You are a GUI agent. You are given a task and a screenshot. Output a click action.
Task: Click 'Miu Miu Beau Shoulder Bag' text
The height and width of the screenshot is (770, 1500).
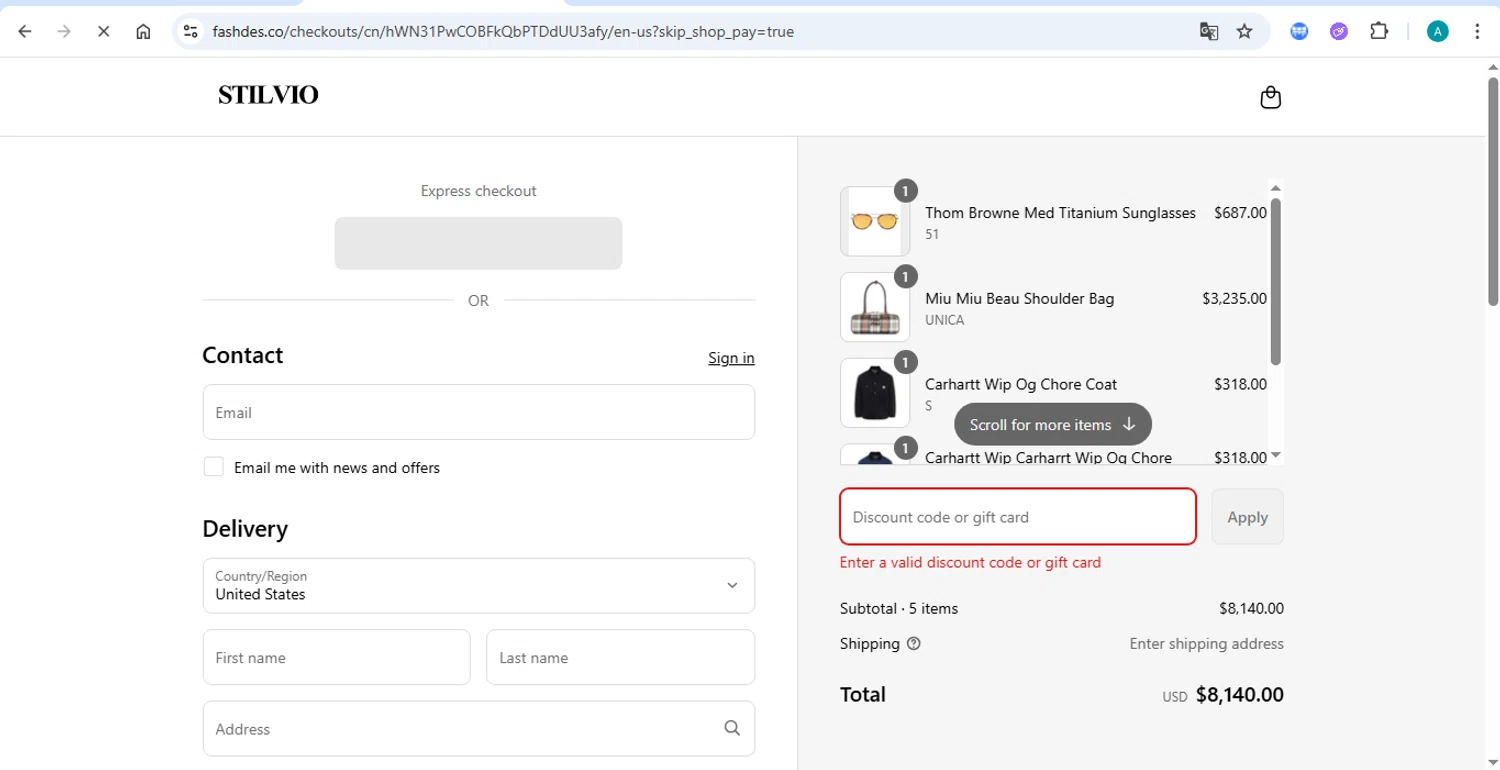(x=1019, y=298)
